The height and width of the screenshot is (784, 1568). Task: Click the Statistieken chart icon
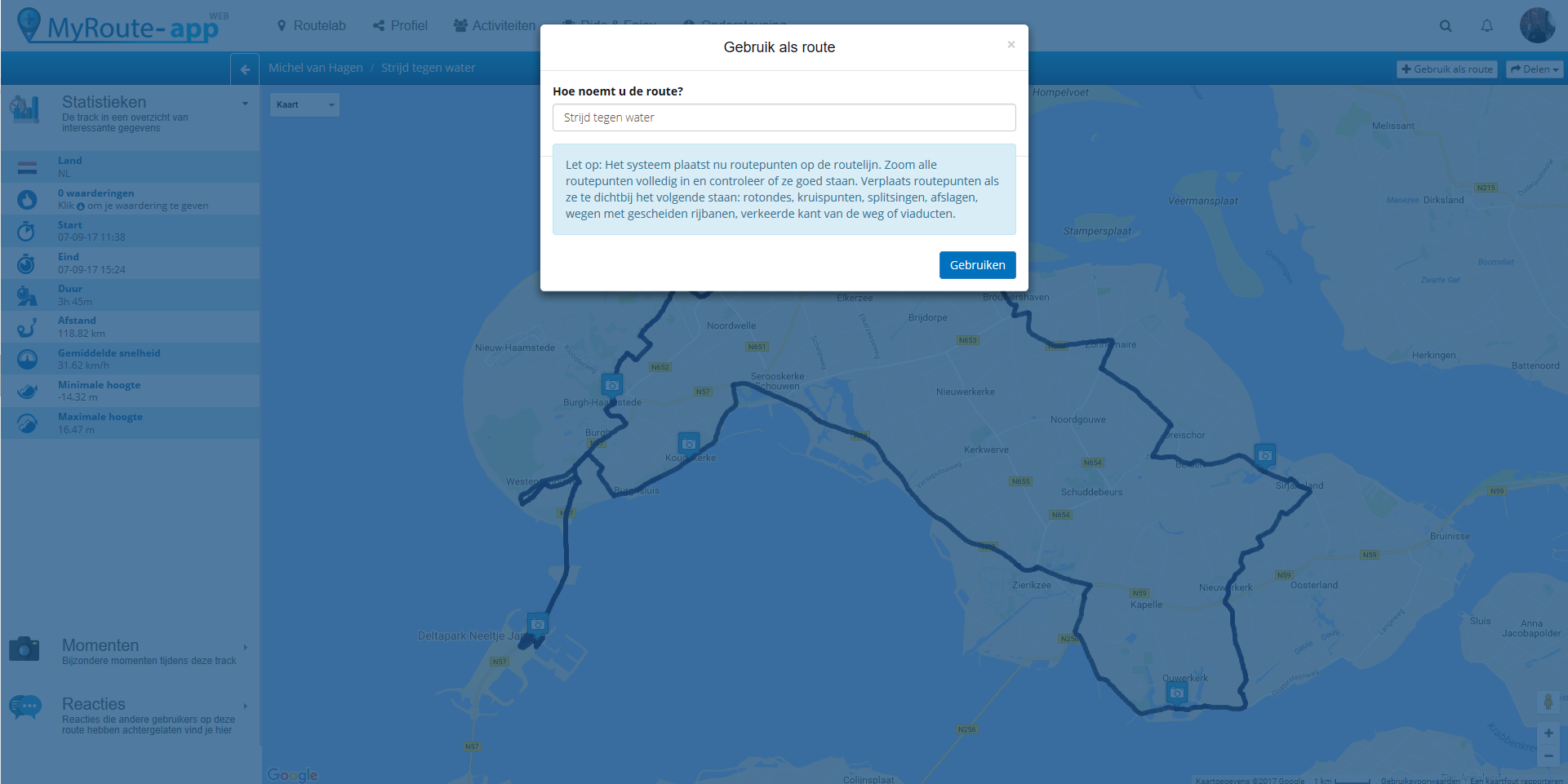24,109
